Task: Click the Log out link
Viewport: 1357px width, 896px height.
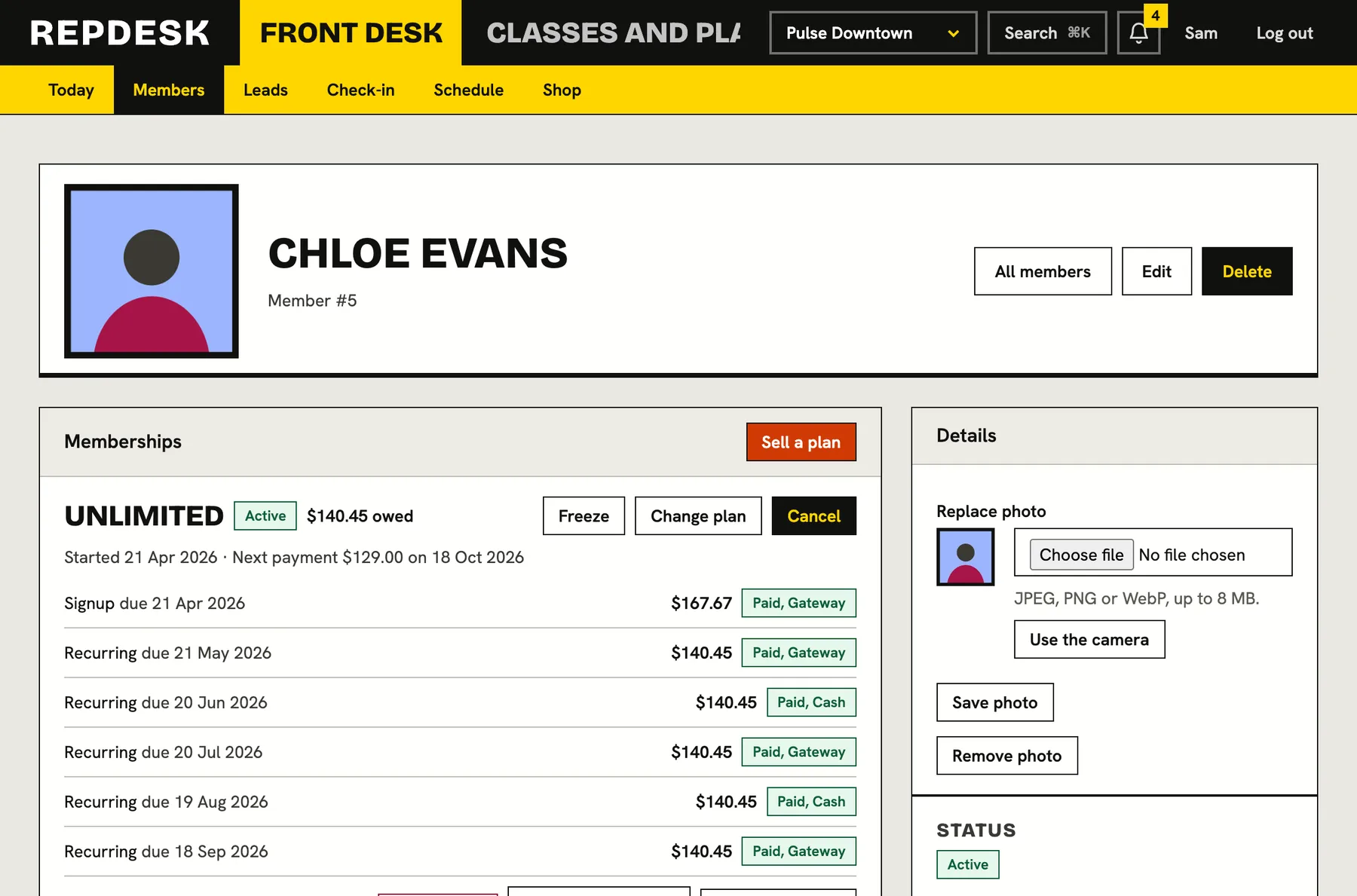Action: pos(1285,33)
